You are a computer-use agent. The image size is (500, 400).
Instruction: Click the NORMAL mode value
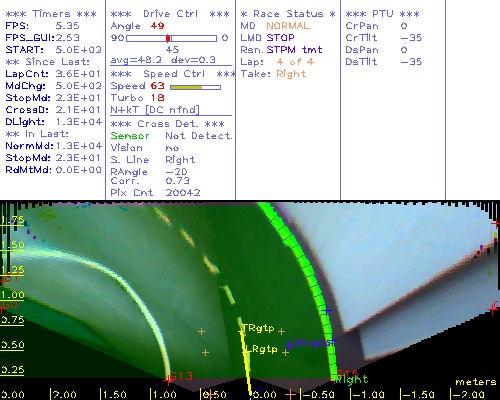point(288,26)
